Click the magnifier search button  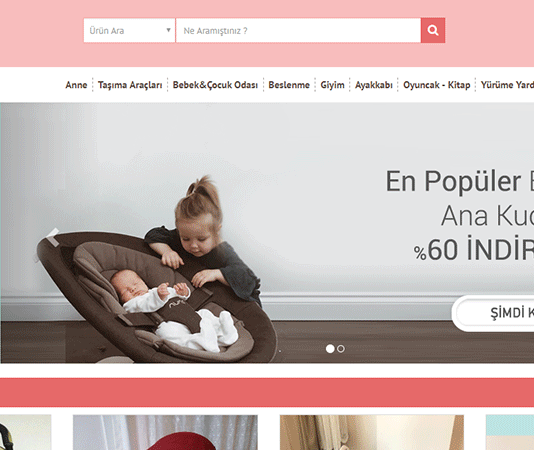coord(433,30)
